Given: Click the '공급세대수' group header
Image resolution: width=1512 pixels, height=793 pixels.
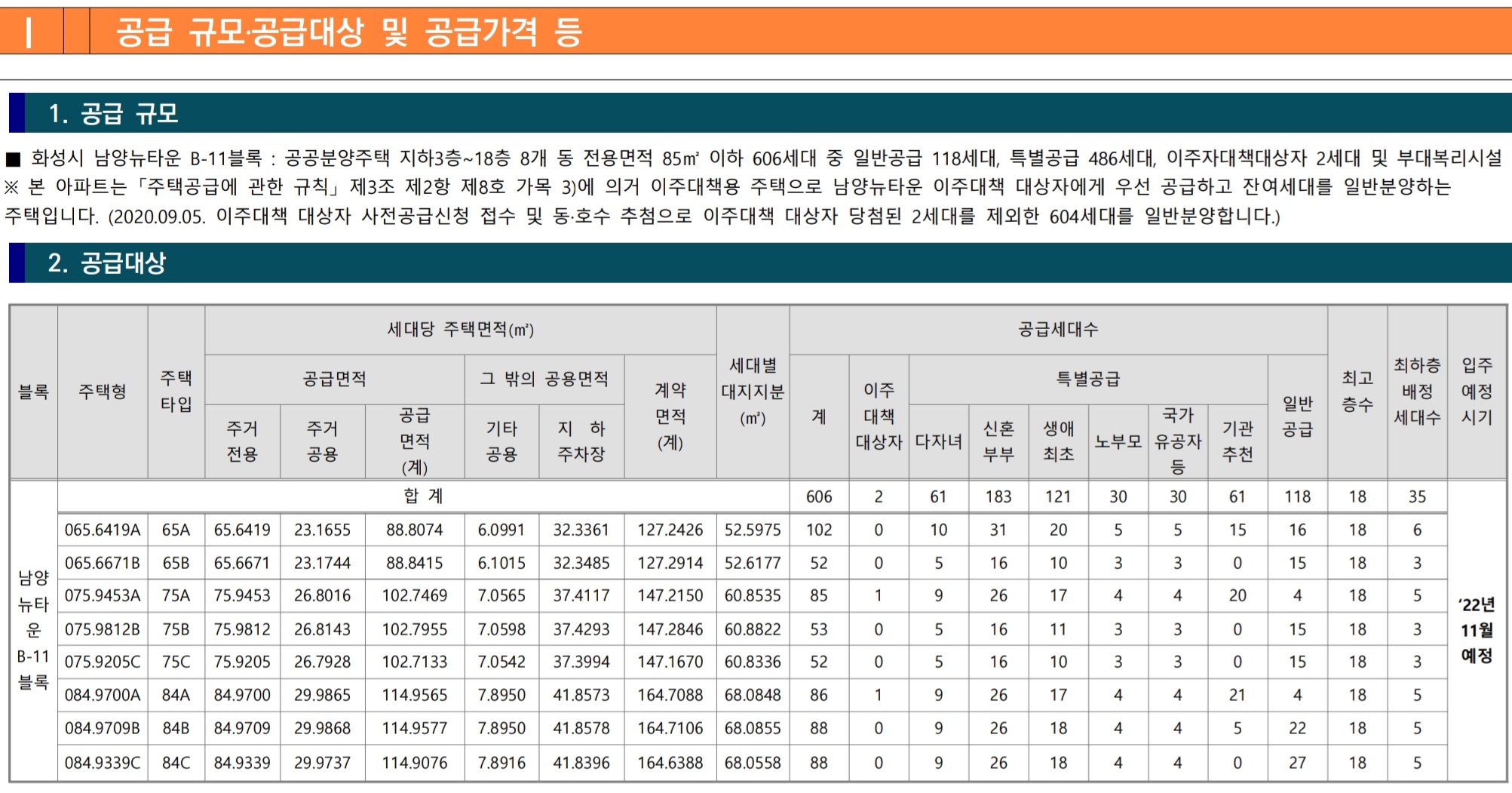Looking at the screenshot, I should [1058, 330].
